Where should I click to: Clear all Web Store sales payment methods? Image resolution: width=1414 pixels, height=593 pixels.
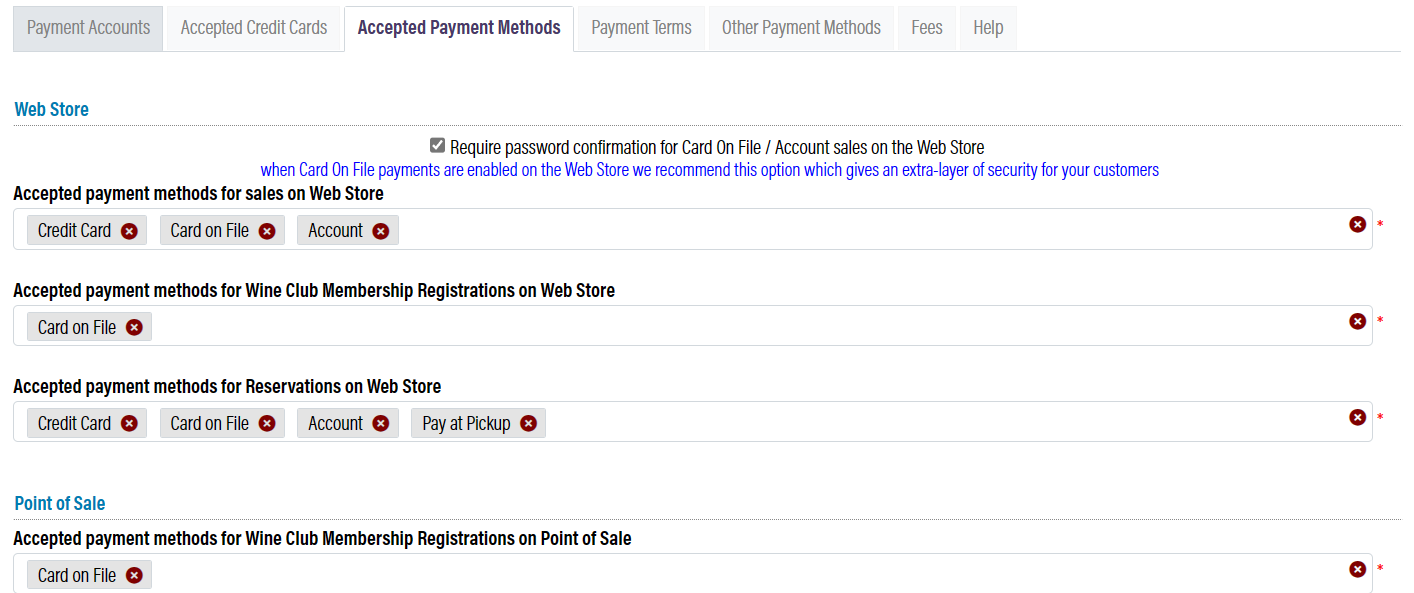(x=1357, y=224)
